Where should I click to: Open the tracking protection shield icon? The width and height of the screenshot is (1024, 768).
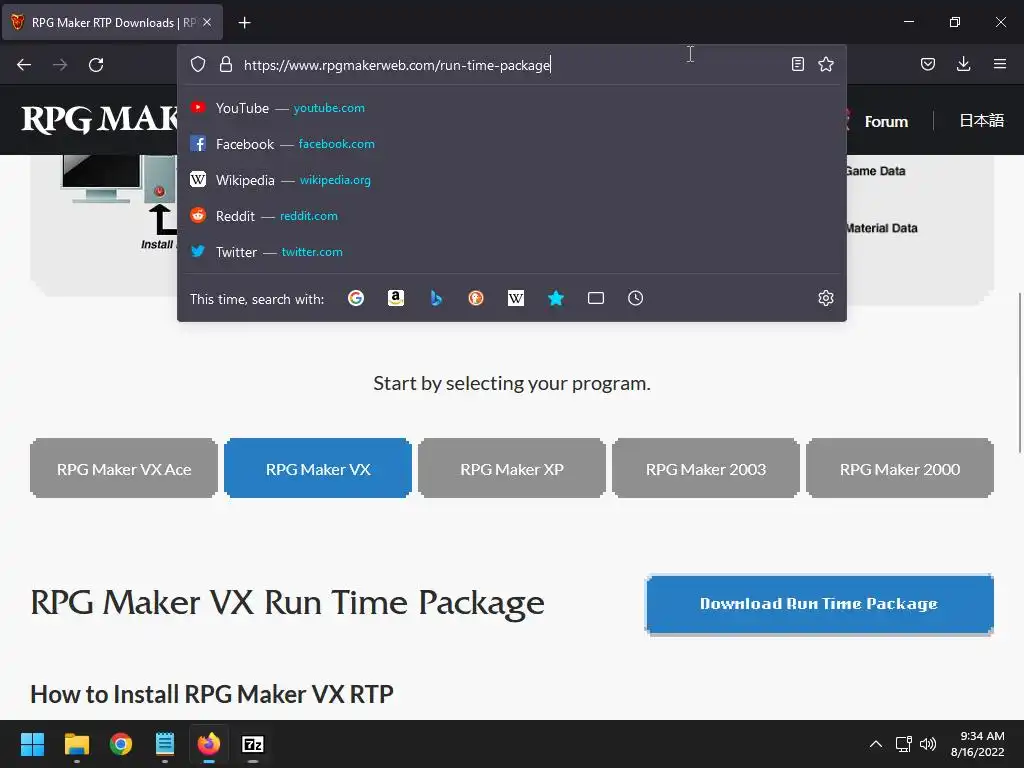[198, 64]
